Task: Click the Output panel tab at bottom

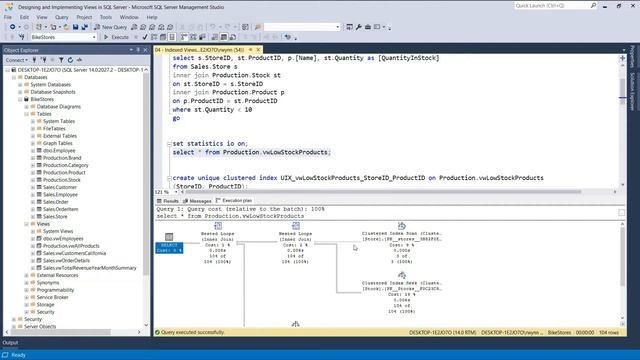Action: pos(10,343)
